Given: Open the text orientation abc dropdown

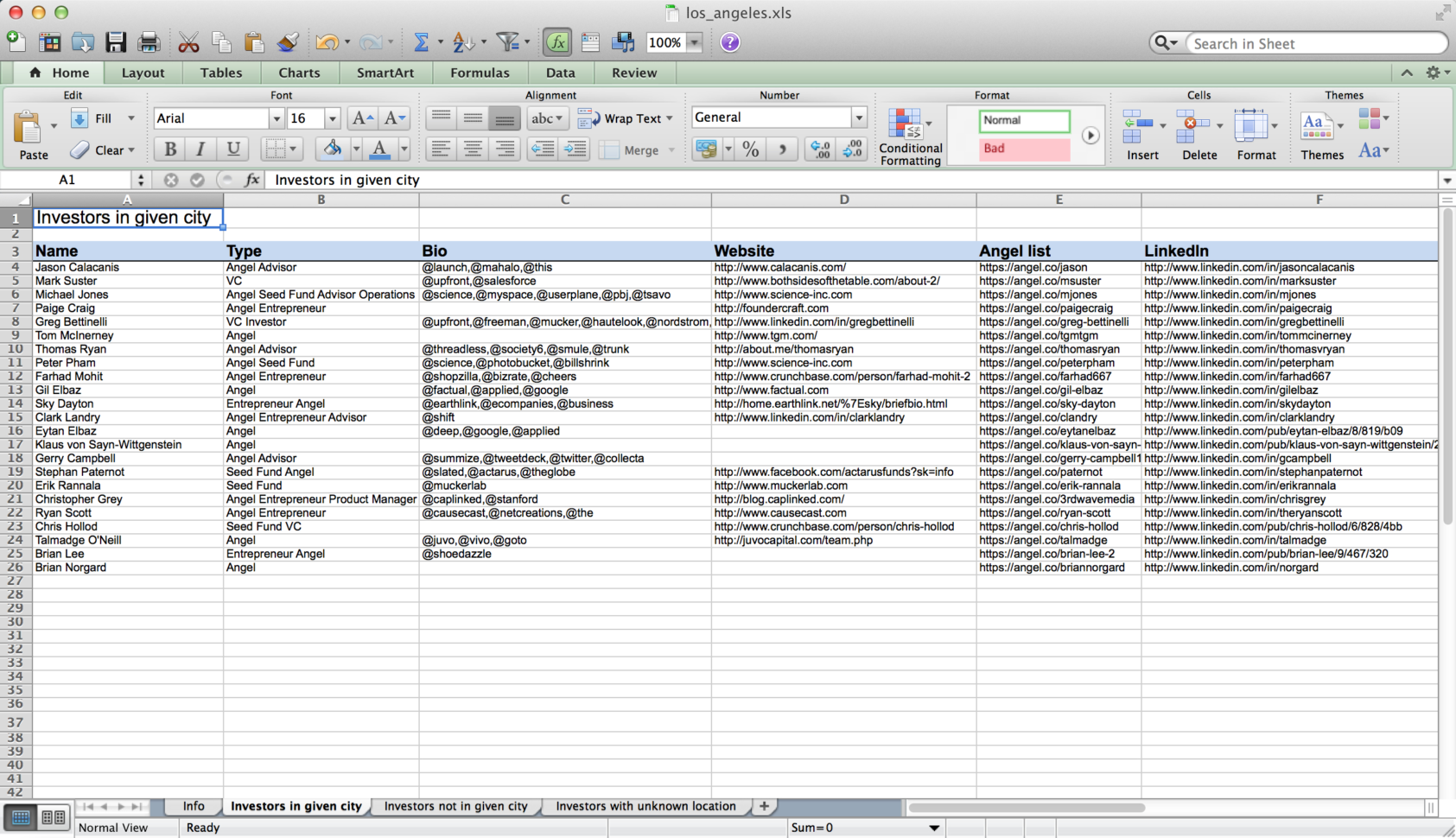Looking at the screenshot, I should pos(548,118).
